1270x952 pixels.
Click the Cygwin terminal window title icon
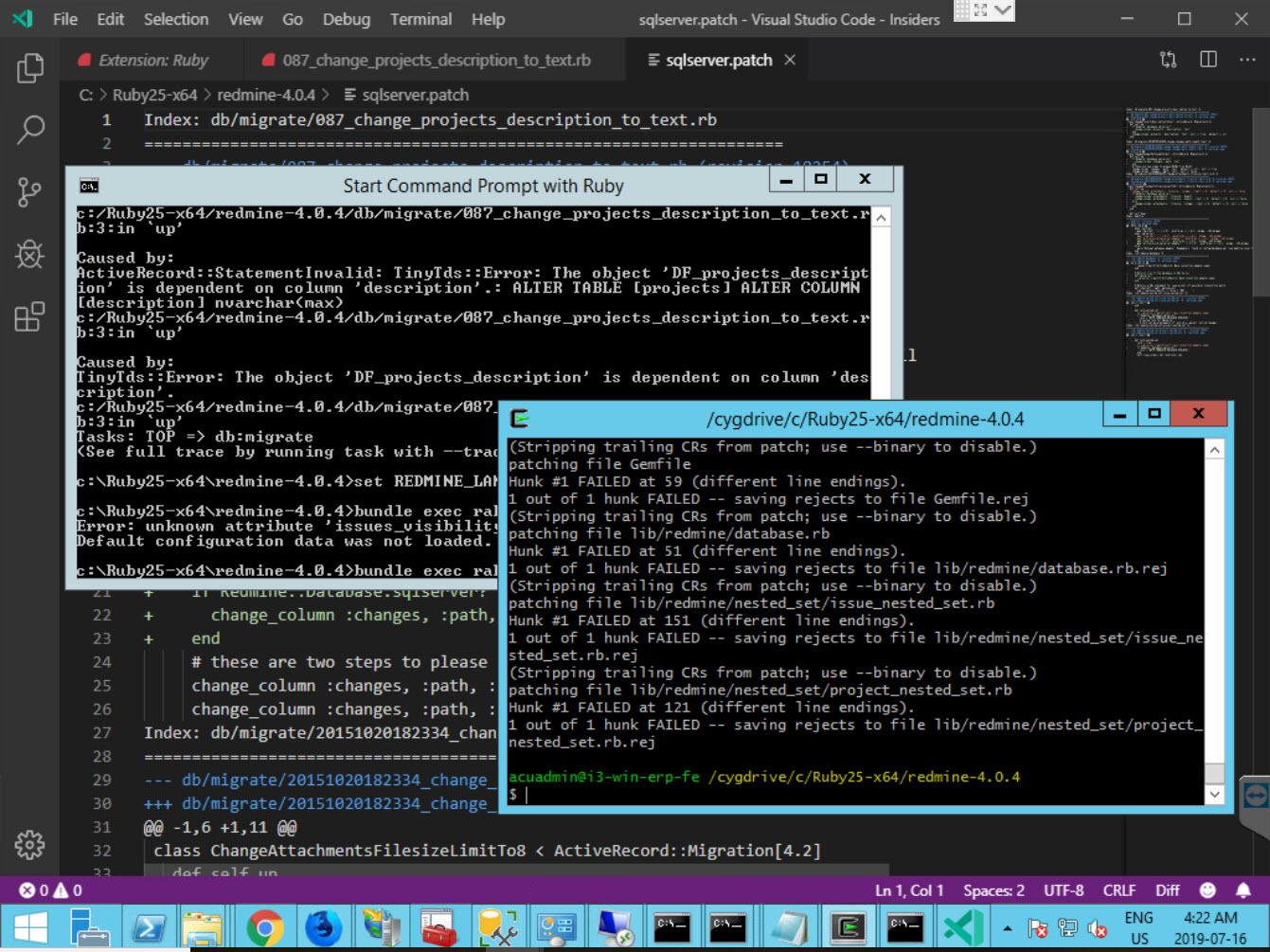point(519,419)
